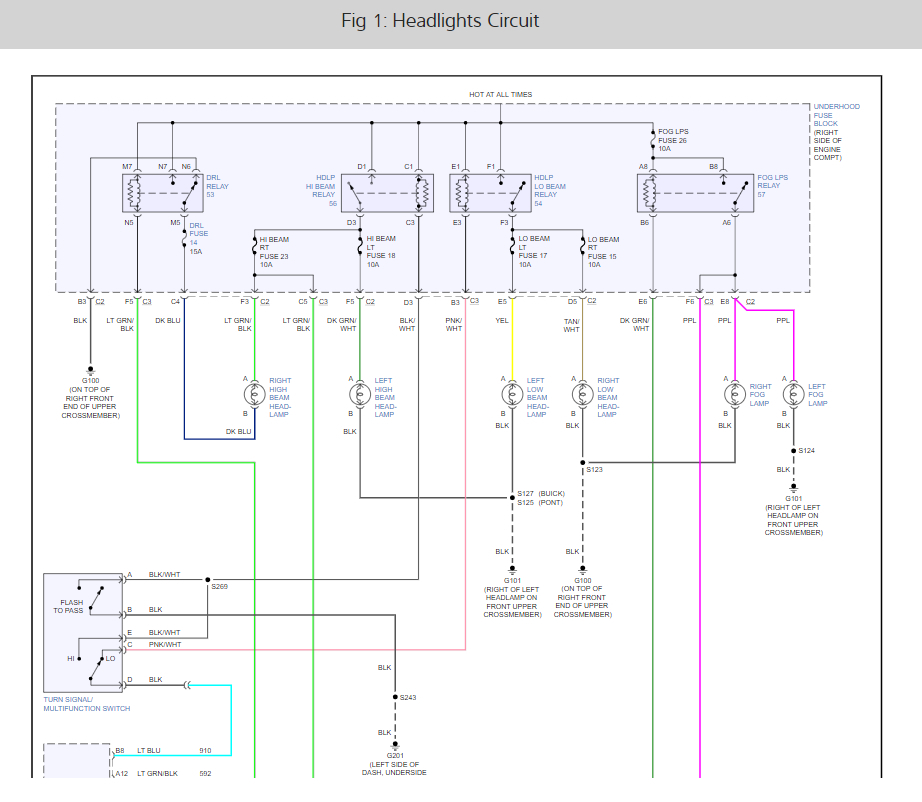Screen dimensions: 922x802
Task: Click the Fig 1: Headlights Circuit title
Action: tap(440, 20)
